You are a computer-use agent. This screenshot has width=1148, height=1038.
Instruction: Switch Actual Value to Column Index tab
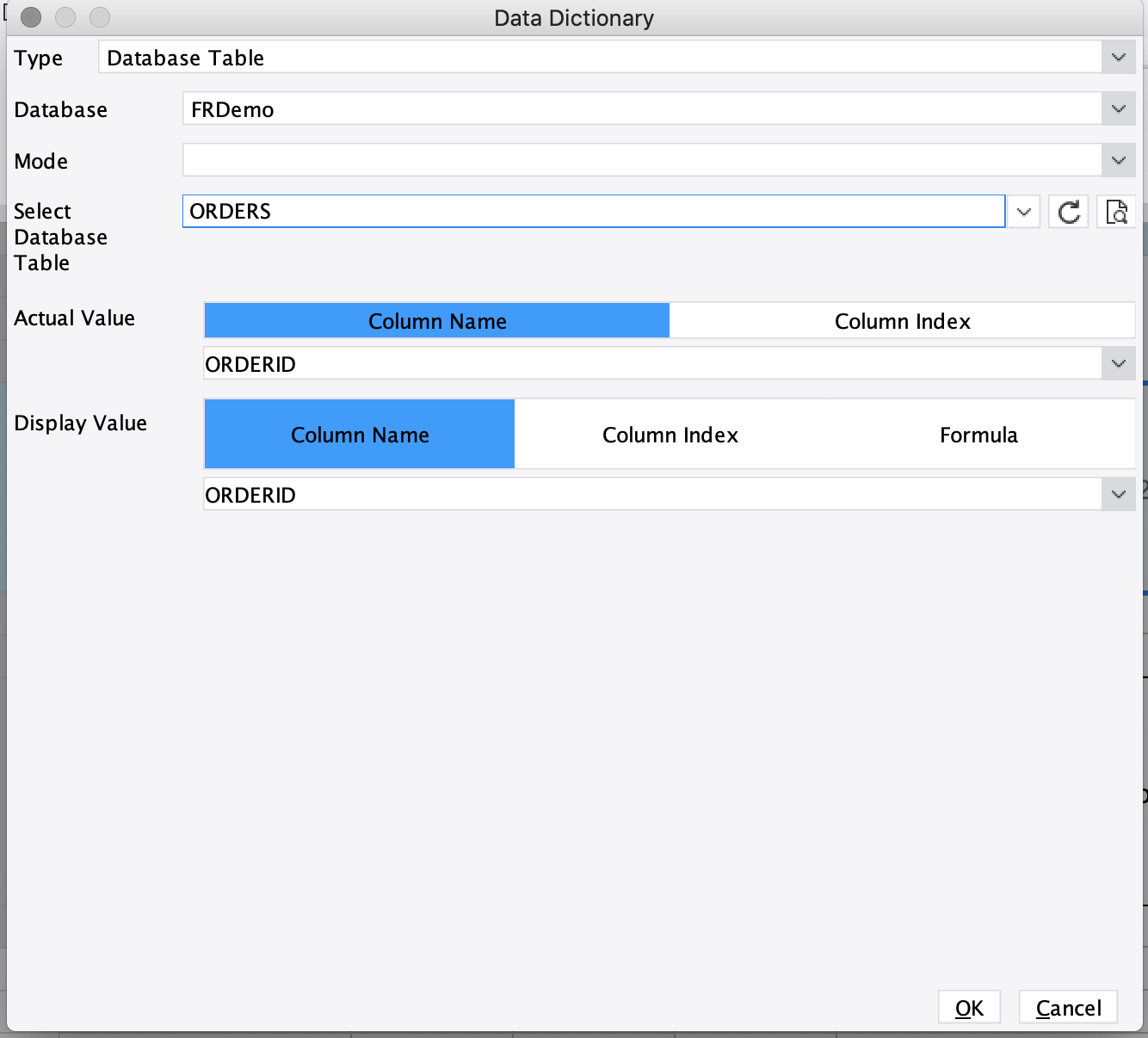(902, 320)
